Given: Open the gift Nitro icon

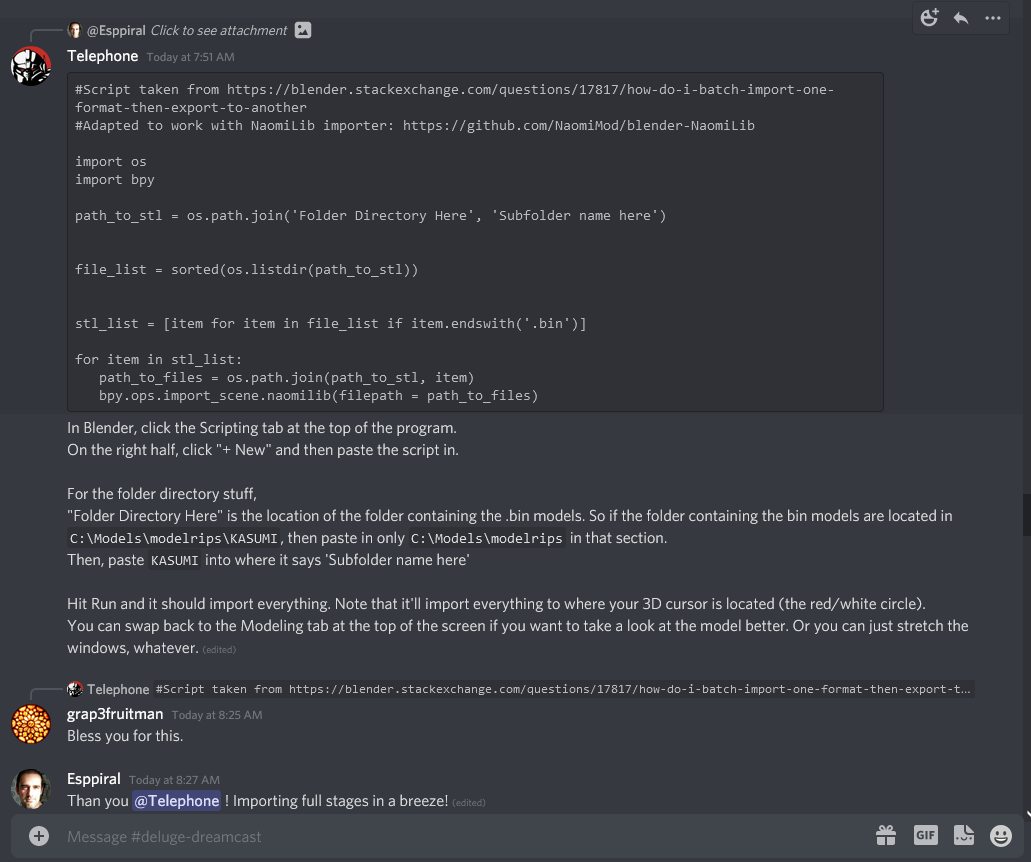Looking at the screenshot, I should click(886, 836).
